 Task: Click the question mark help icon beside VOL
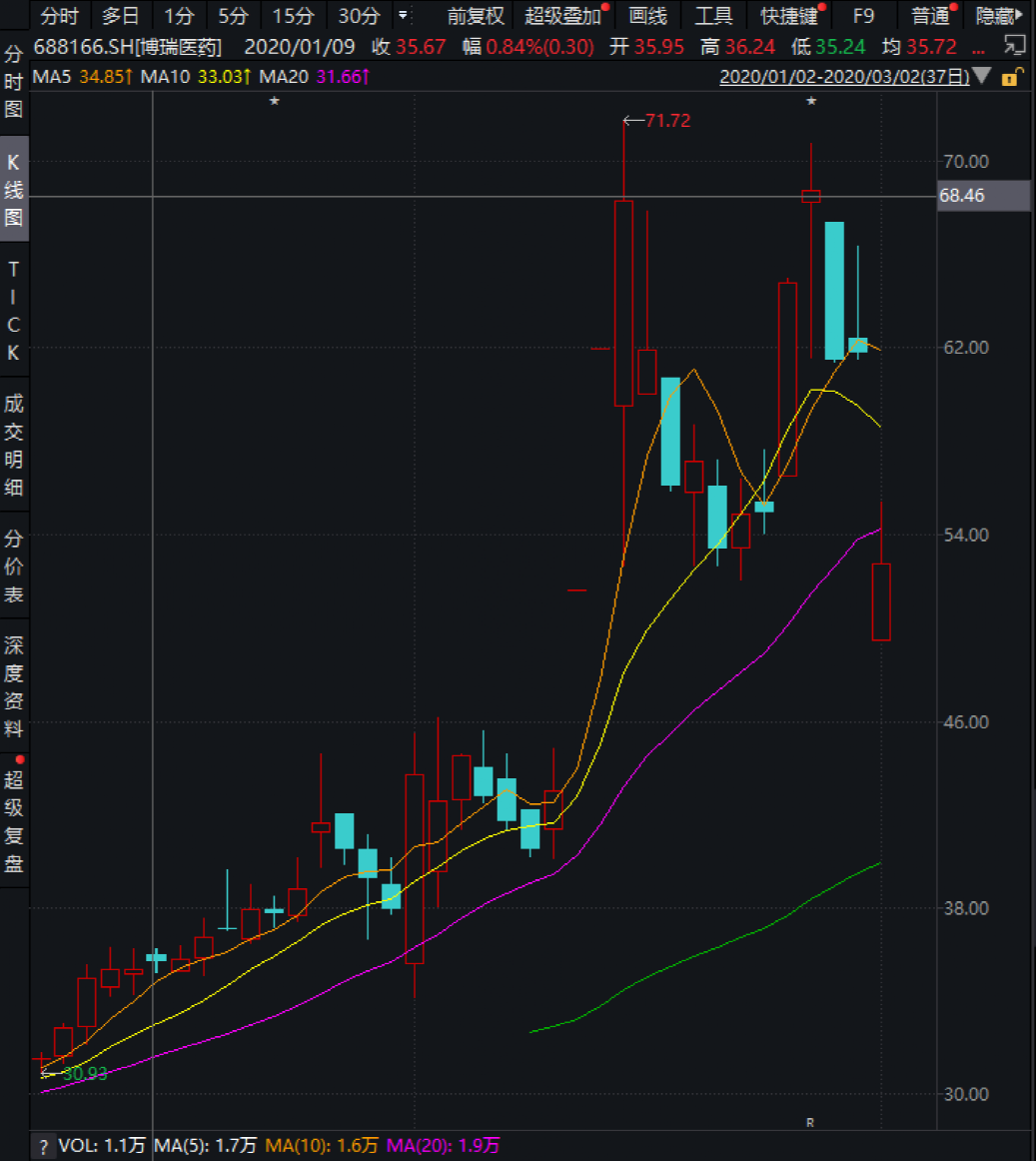[43, 1146]
